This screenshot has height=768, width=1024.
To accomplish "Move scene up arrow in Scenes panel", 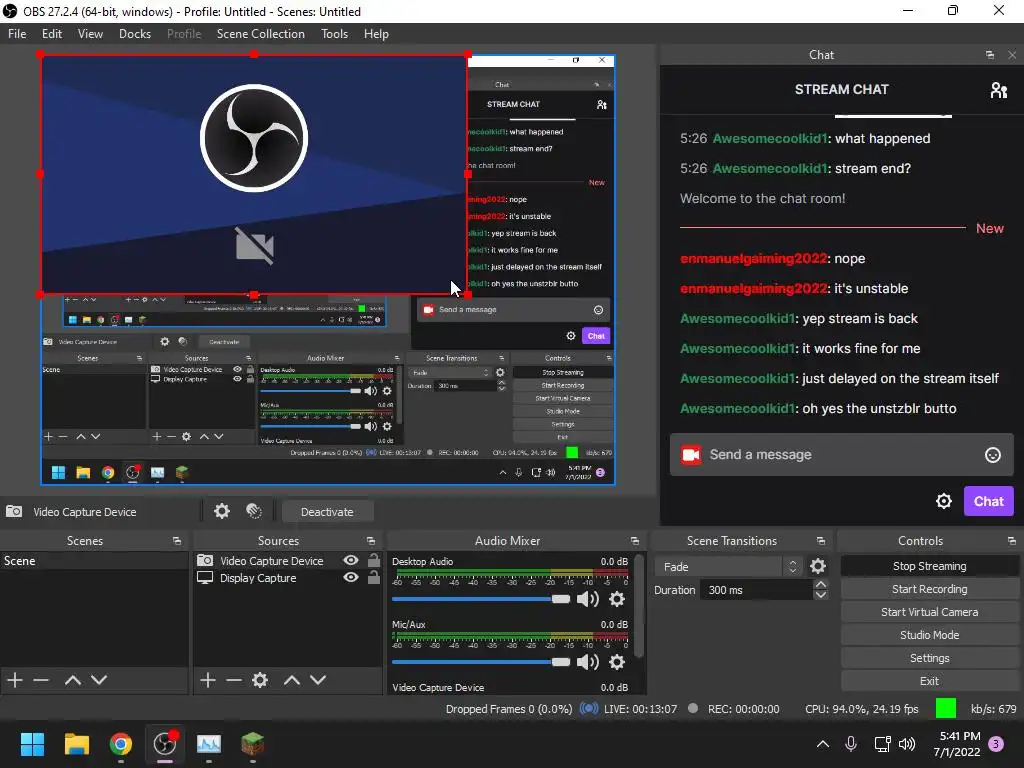I will pyautogui.click(x=72, y=680).
